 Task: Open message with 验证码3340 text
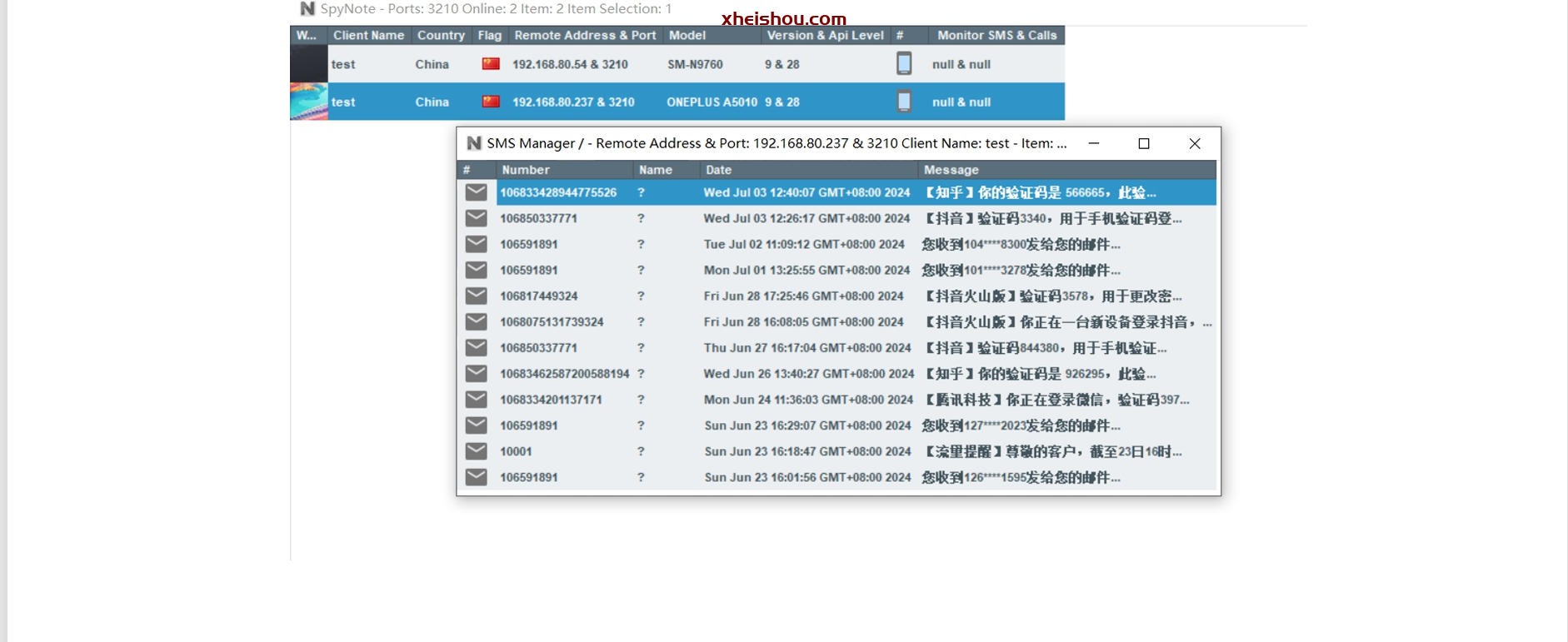click(x=1052, y=218)
